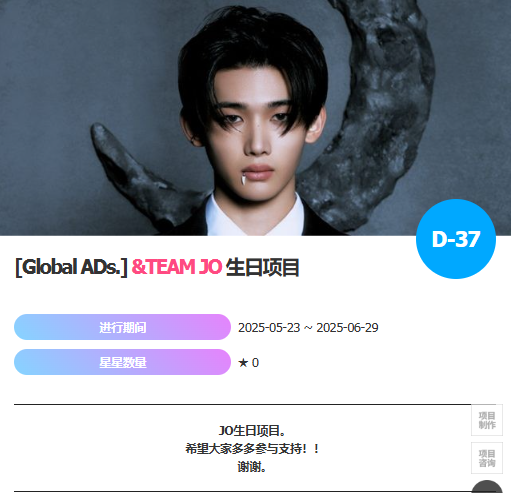Screen dimensions: 515x493
Task: Click the 希望大家多多参与支持 text line
Action: pyautogui.click(x=252, y=449)
